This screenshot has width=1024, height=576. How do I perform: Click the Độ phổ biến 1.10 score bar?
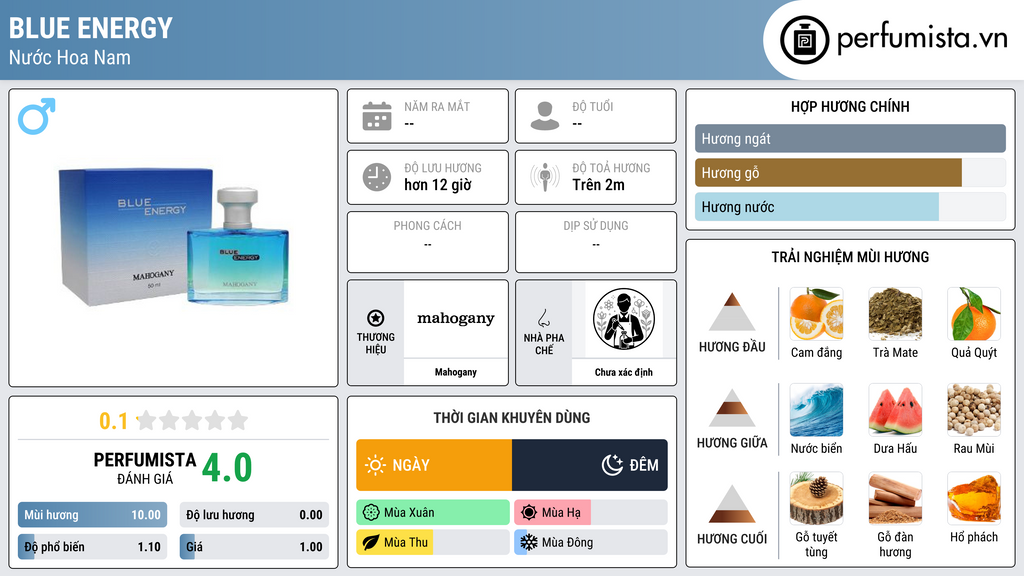(92, 547)
